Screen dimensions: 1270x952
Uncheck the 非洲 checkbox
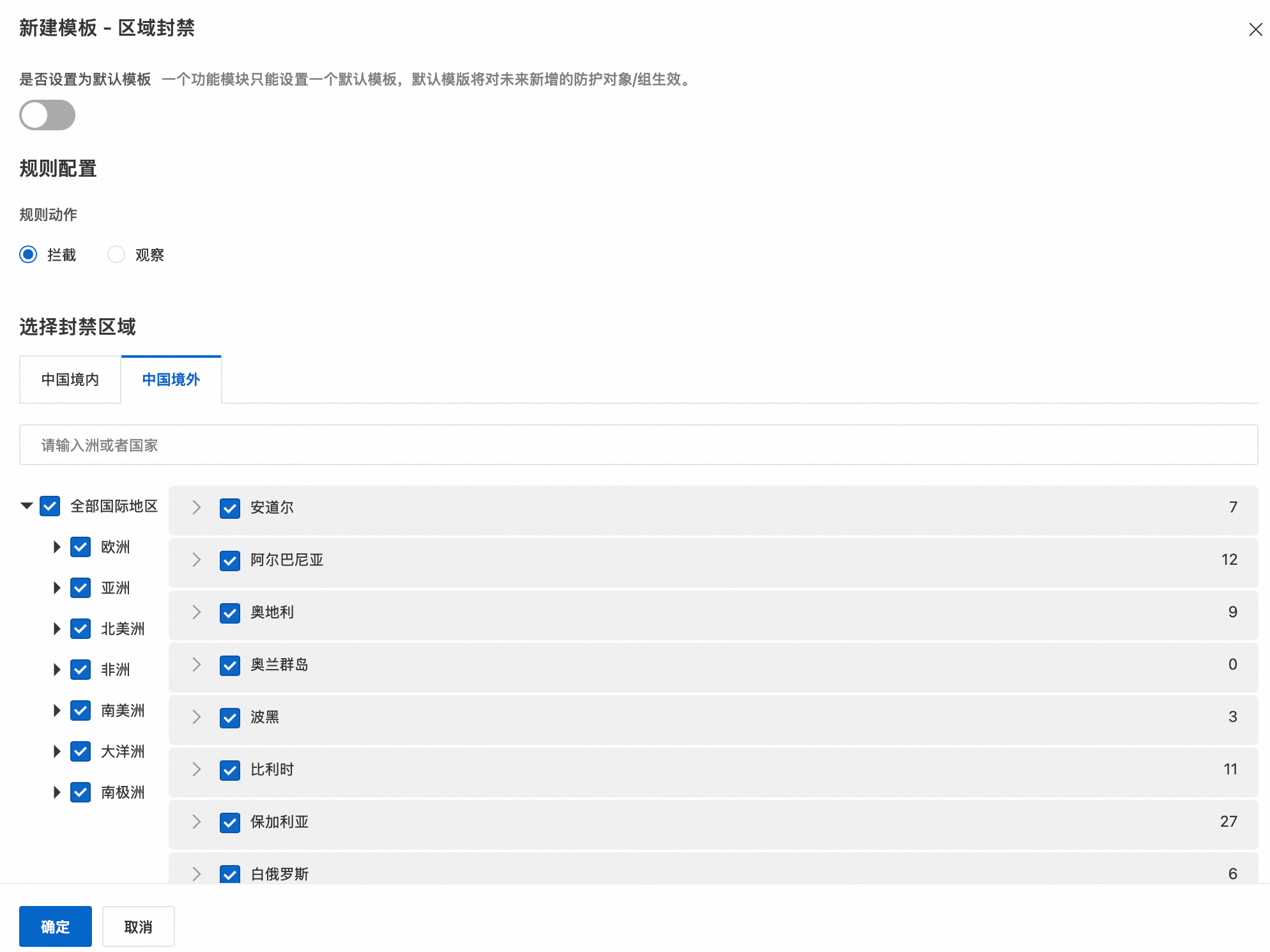pyautogui.click(x=80, y=670)
